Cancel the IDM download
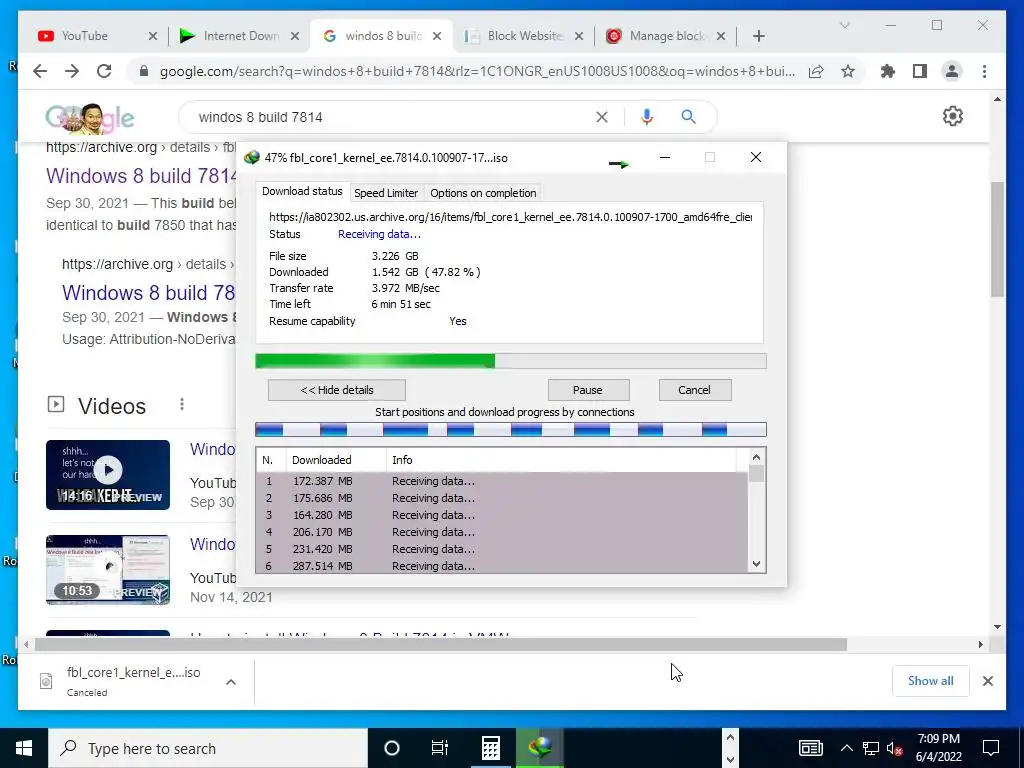This screenshot has height=768, width=1024. pos(694,390)
